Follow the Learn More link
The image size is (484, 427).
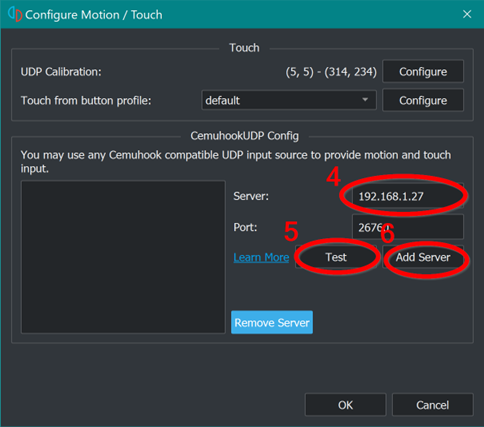261,257
